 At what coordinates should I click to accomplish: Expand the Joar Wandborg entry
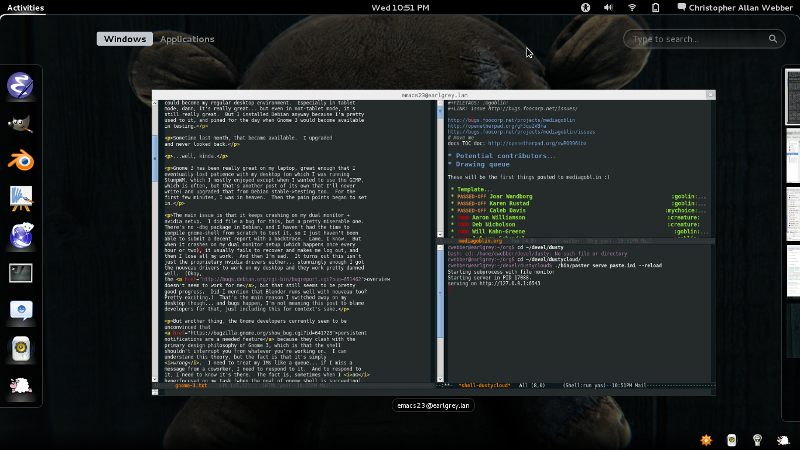pyautogui.click(x=511, y=196)
